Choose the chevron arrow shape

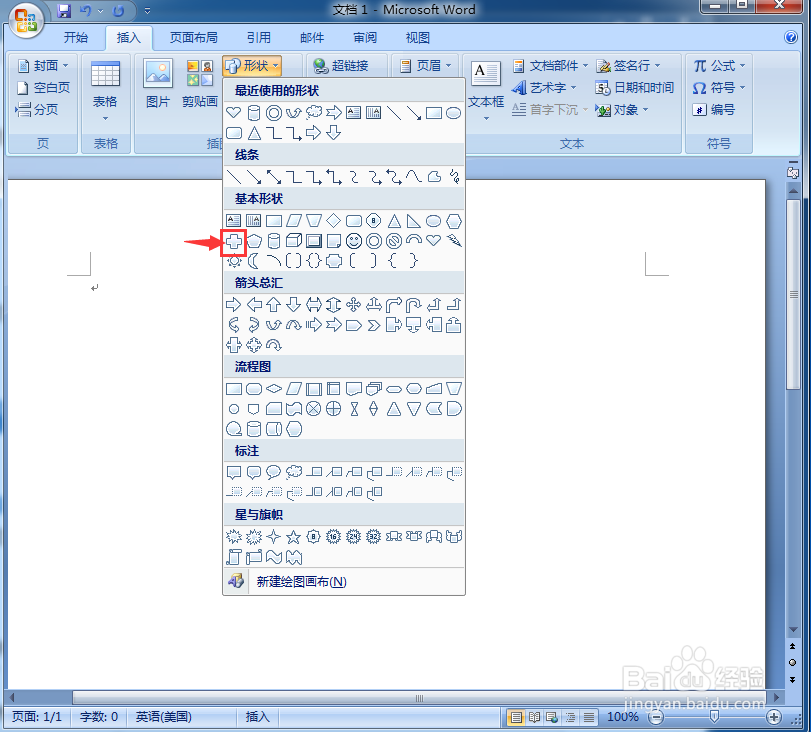point(373,325)
